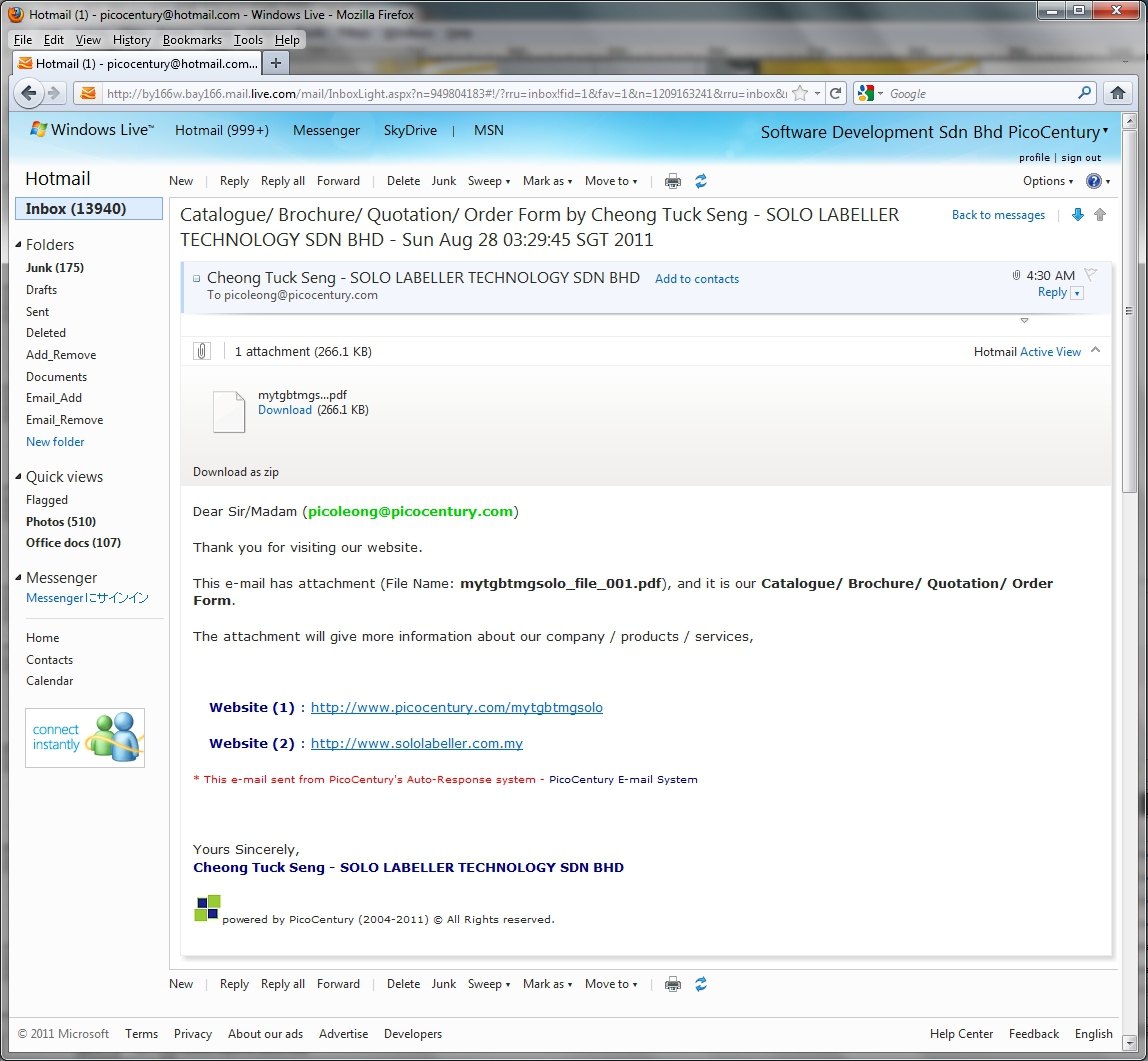Click the Windows Live logo
The image size is (1148, 1061).
point(92,130)
